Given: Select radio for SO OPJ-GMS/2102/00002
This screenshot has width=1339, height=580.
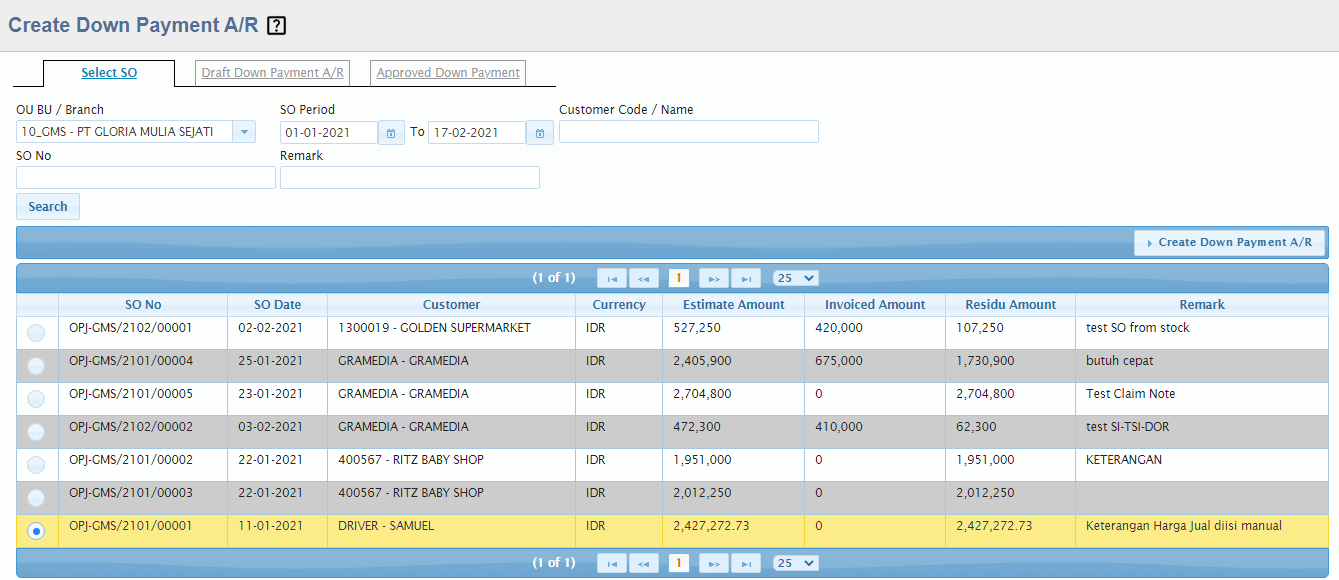Looking at the screenshot, I should coord(36,432).
